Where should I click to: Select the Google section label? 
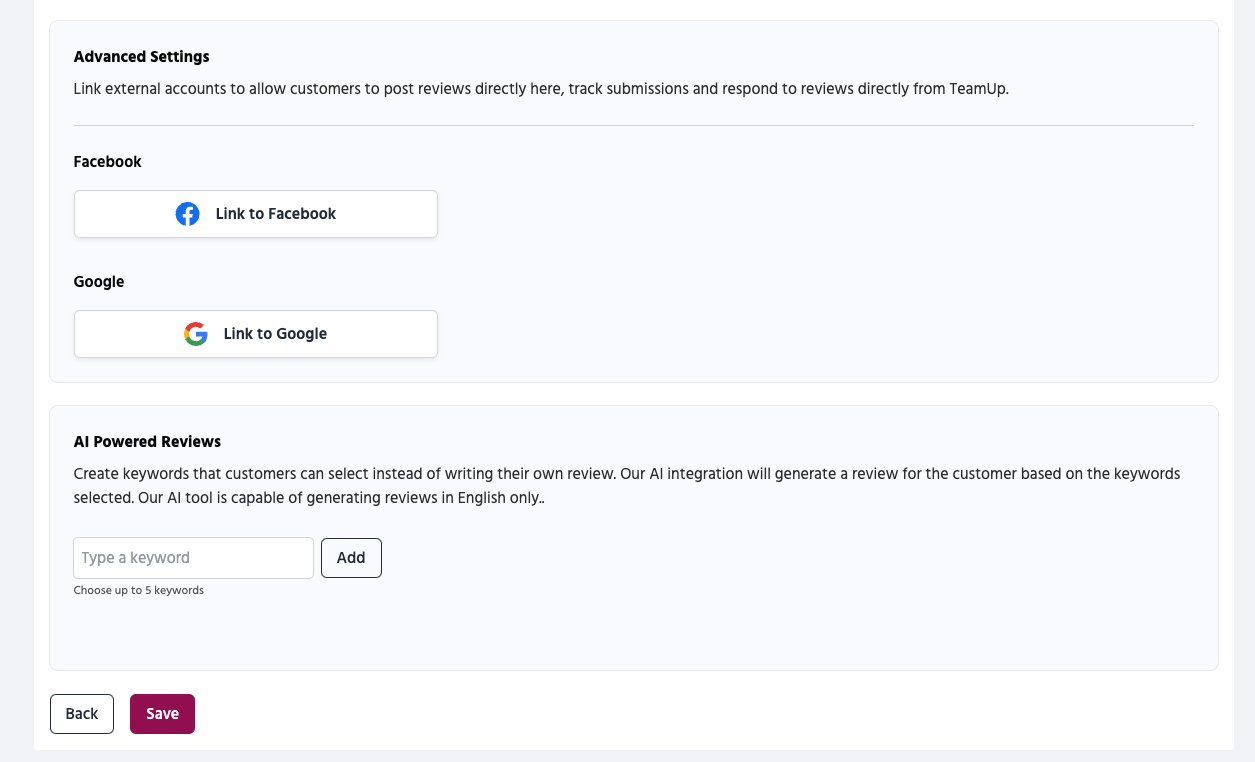(99, 282)
